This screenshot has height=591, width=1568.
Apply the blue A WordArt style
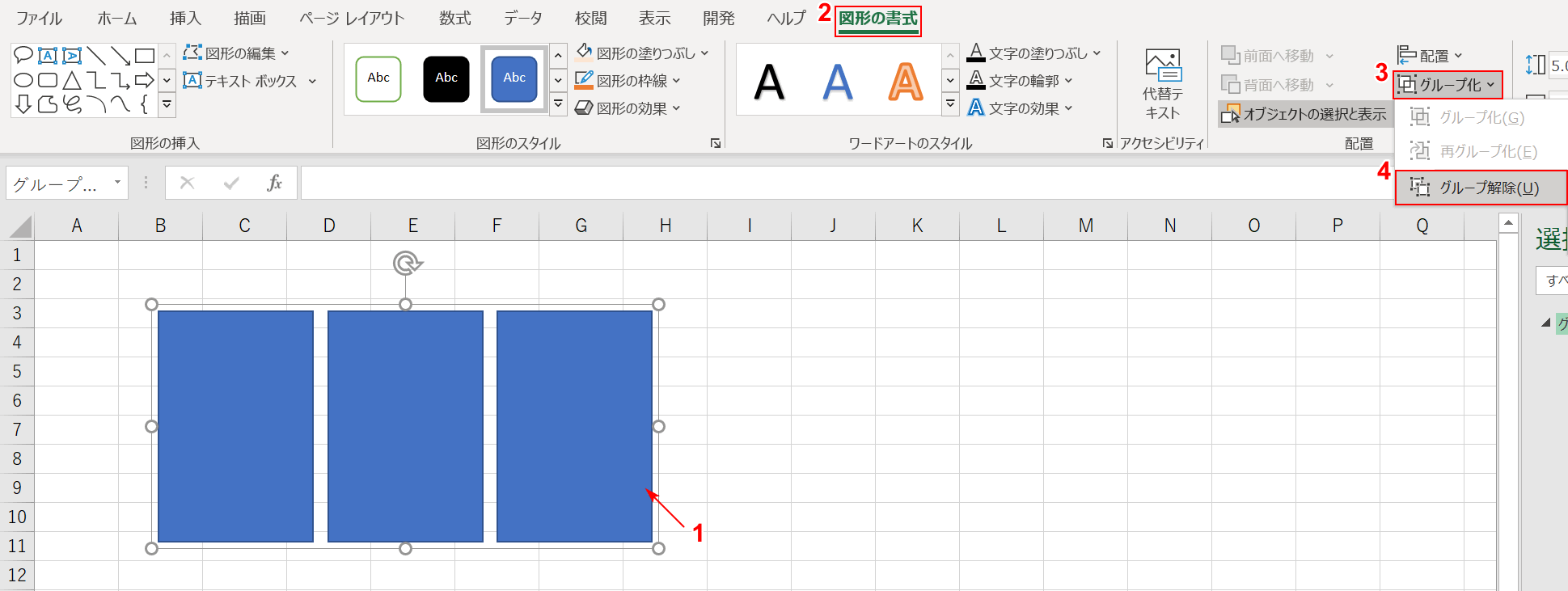pos(838,81)
